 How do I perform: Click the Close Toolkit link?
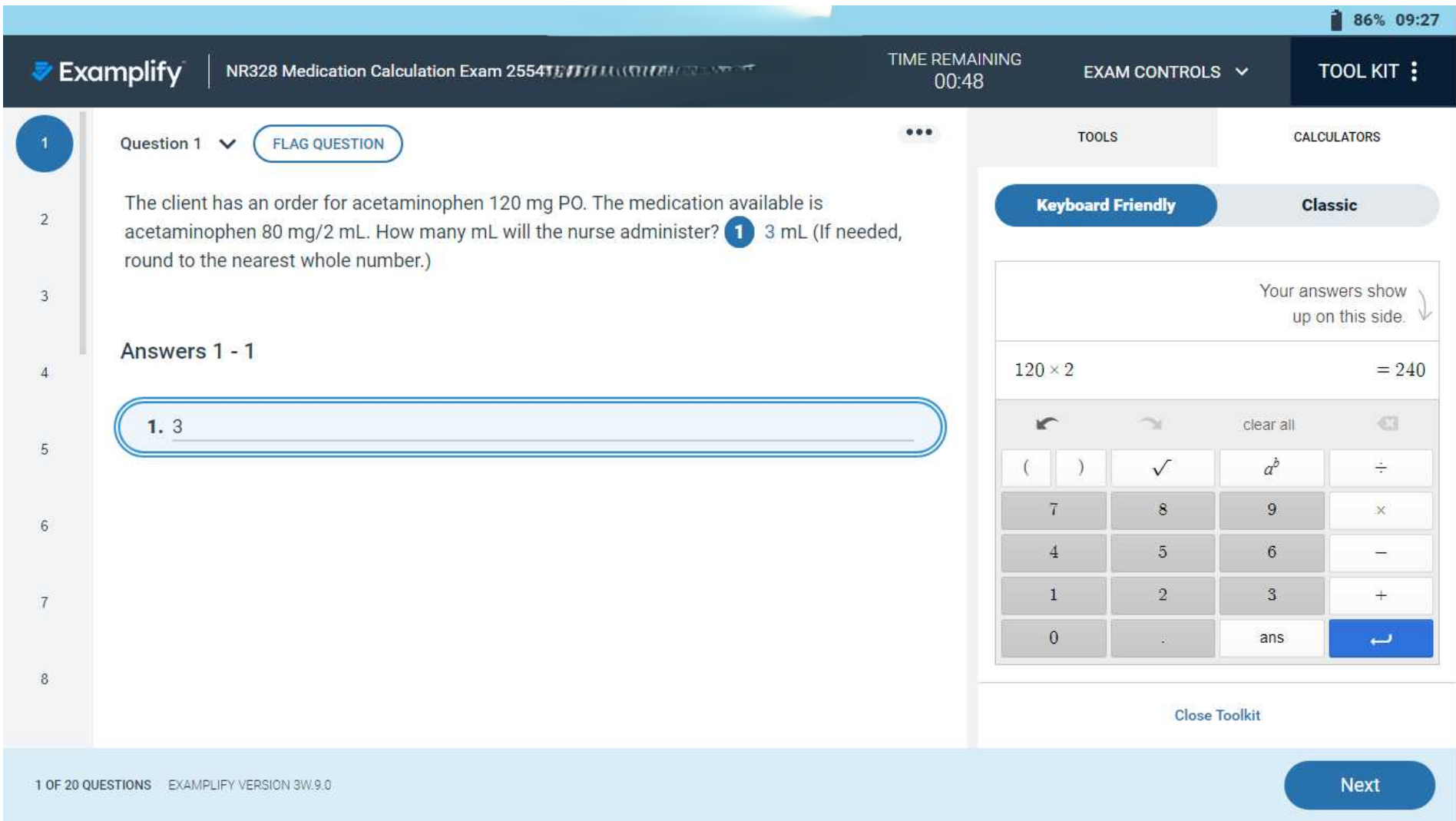(x=1216, y=715)
